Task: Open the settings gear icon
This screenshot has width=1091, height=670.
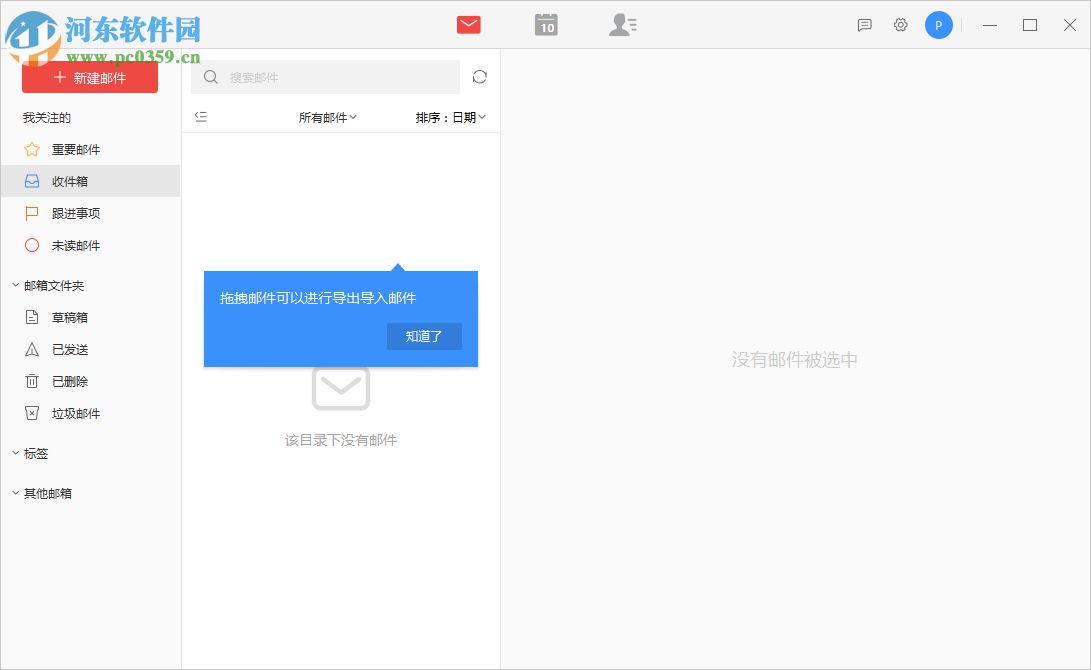Action: pyautogui.click(x=900, y=24)
